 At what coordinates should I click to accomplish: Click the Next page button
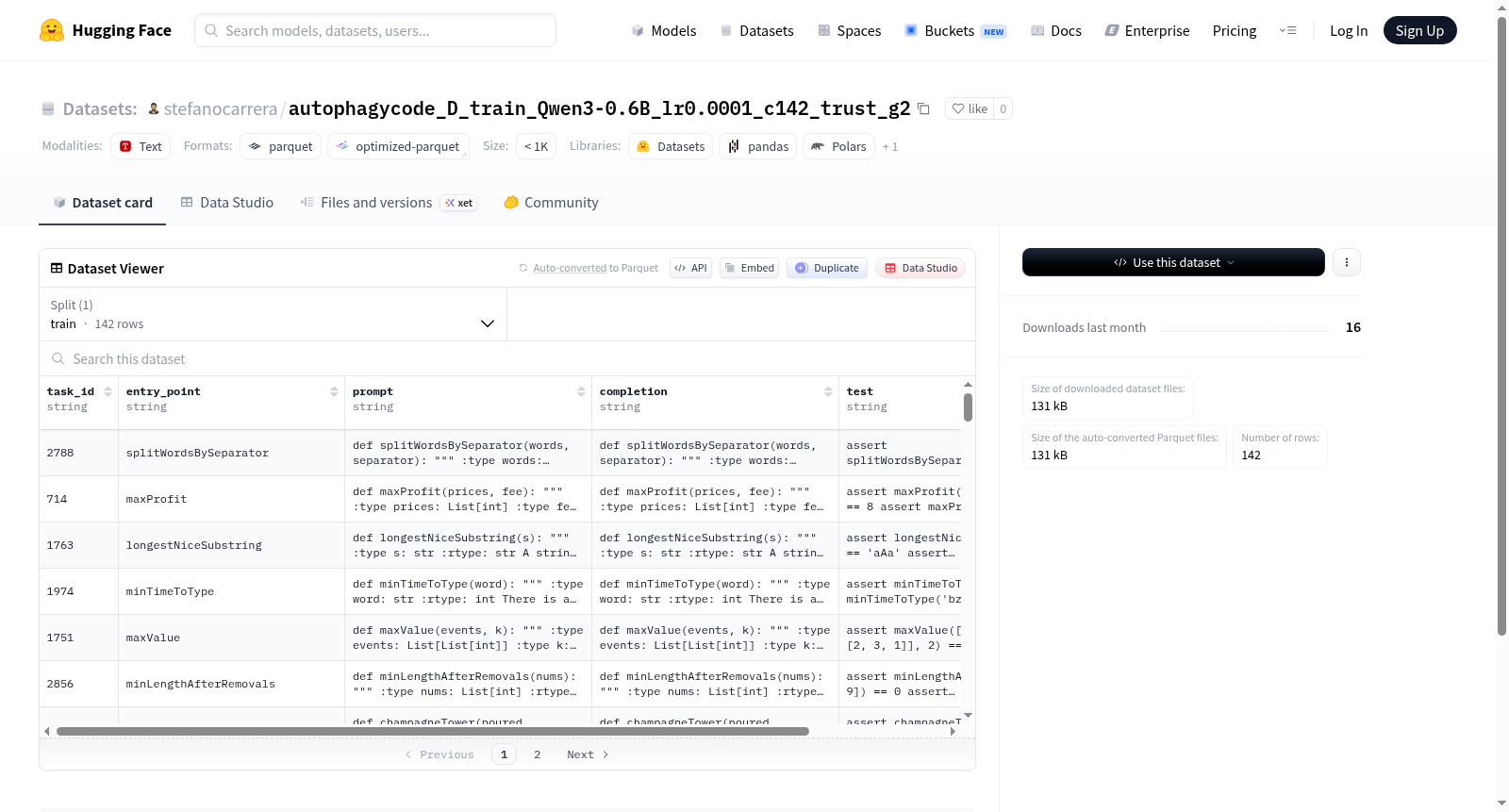[588, 754]
